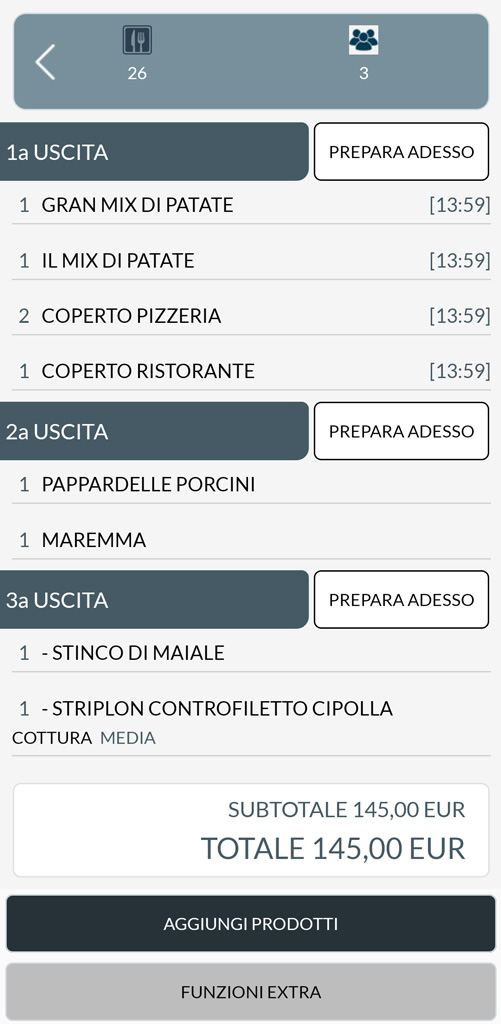Click Prepara Adesso for 2a Uscita
The image size is (501, 1024).
click(x=401, y=431)
